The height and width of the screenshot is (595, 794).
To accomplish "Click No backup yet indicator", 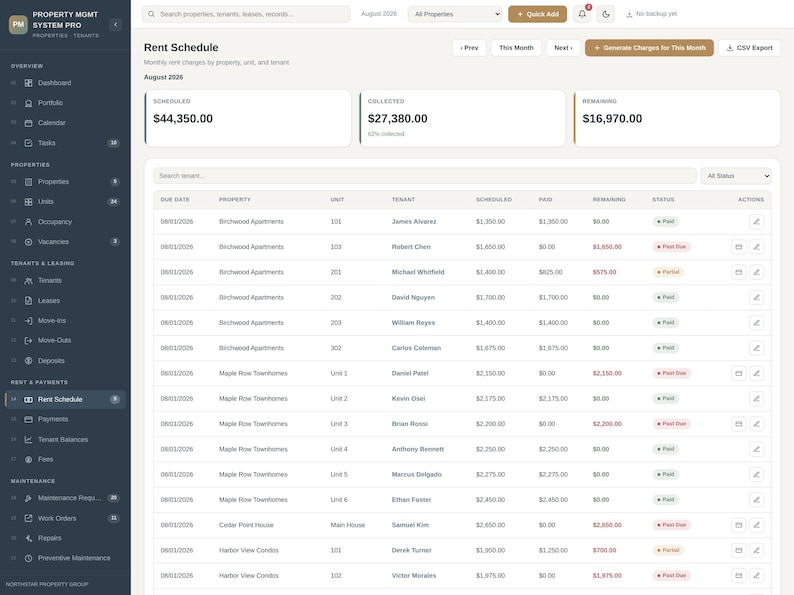I will [x=651, y=14].
